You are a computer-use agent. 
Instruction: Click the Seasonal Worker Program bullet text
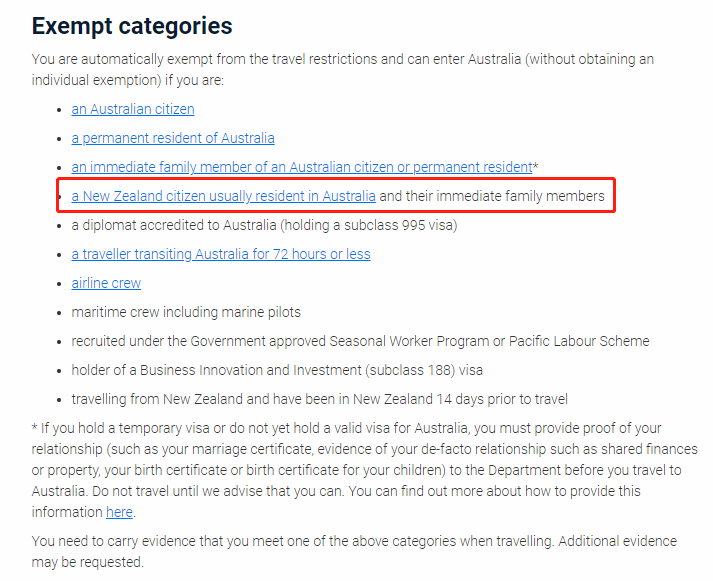click(360, 341)
